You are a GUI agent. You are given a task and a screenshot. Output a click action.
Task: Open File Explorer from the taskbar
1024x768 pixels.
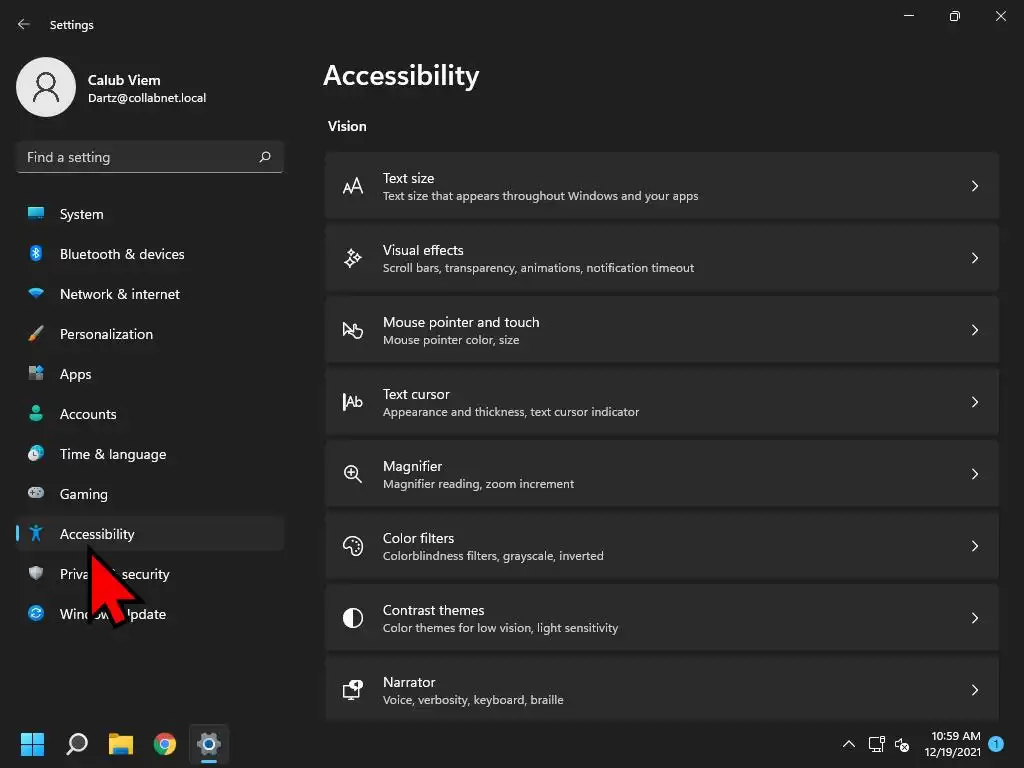121,744
